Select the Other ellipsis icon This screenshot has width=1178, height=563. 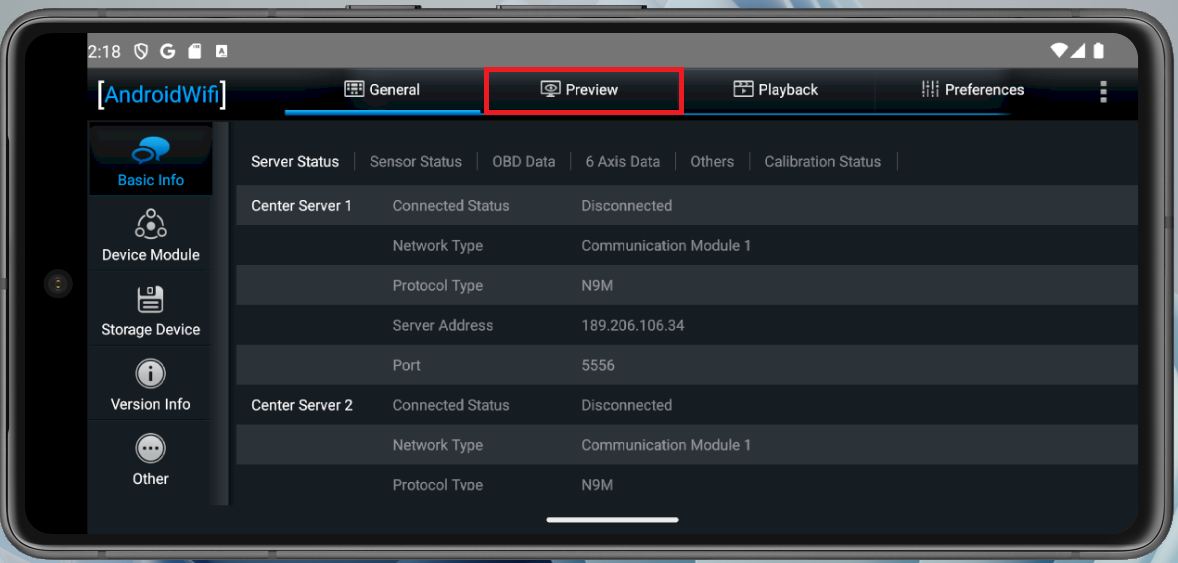tap(150, 449)
